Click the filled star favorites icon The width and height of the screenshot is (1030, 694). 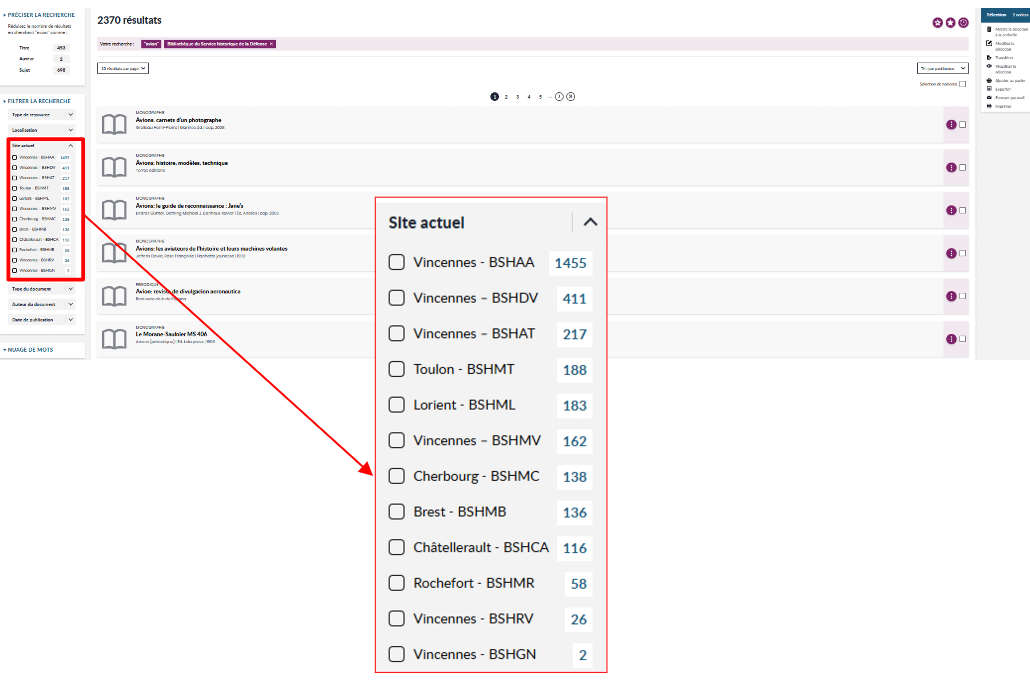pos(951,22)
